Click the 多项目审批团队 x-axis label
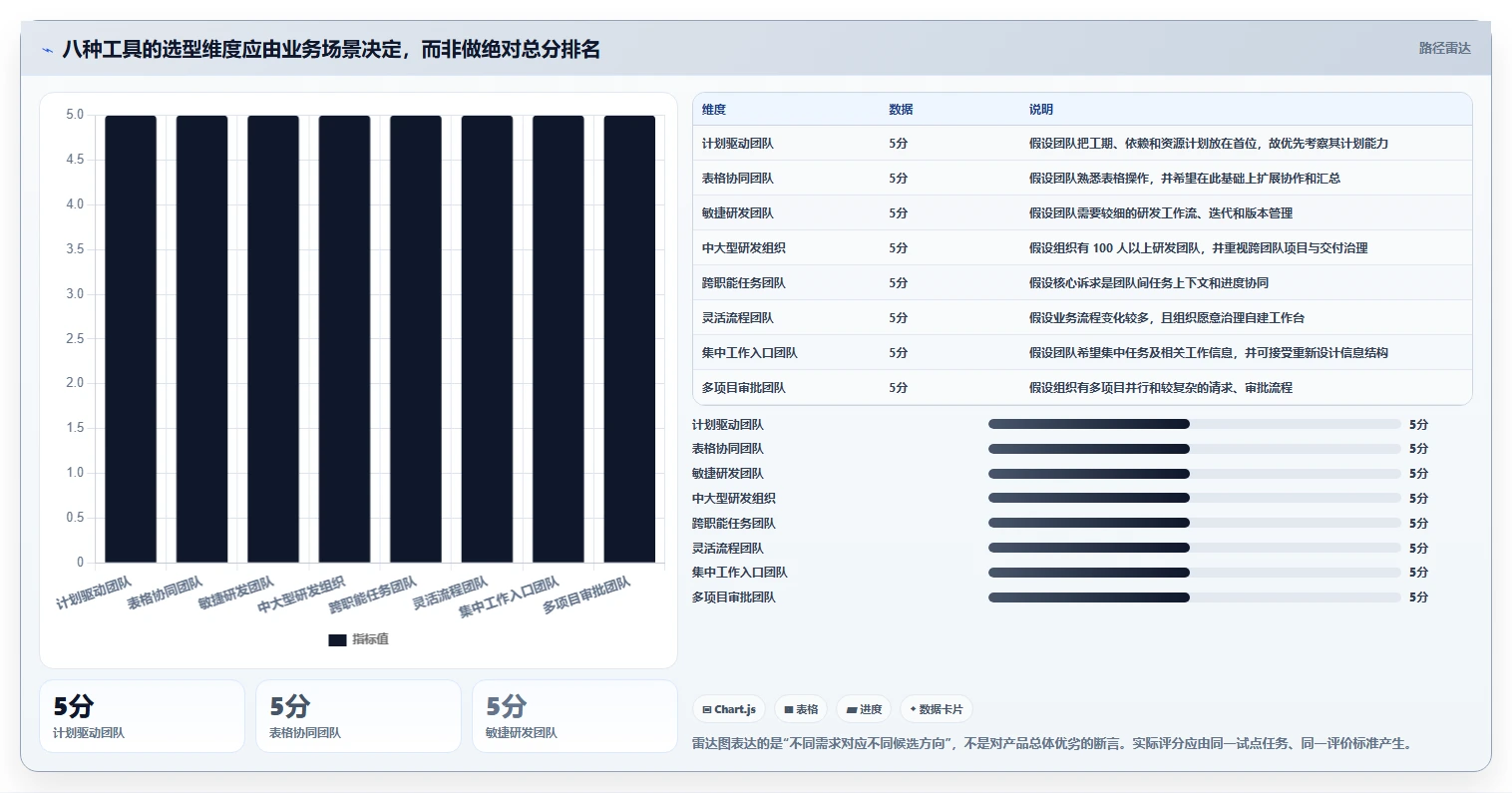 coord(587,595)
